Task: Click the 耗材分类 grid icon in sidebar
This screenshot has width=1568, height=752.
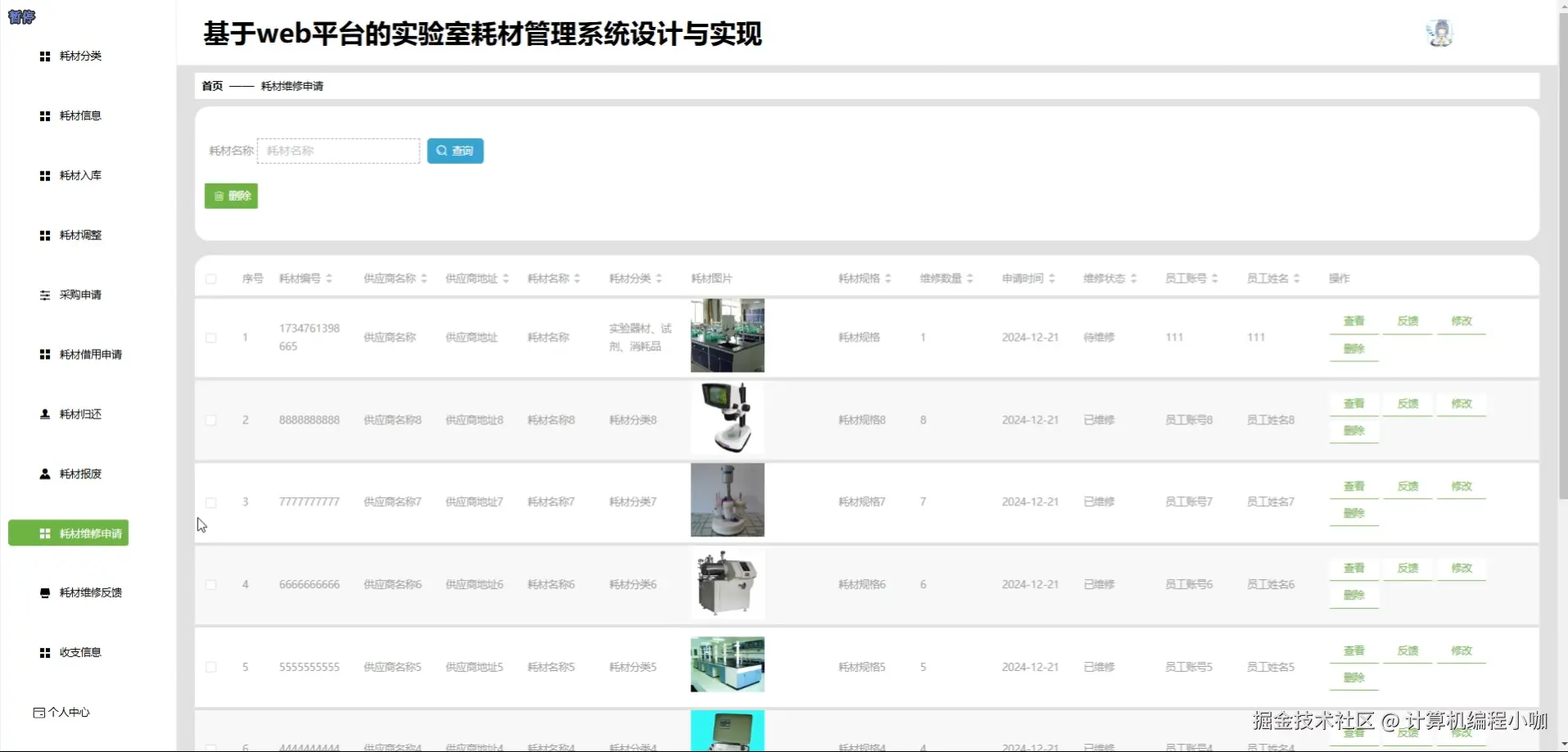Action: (45, 57)
